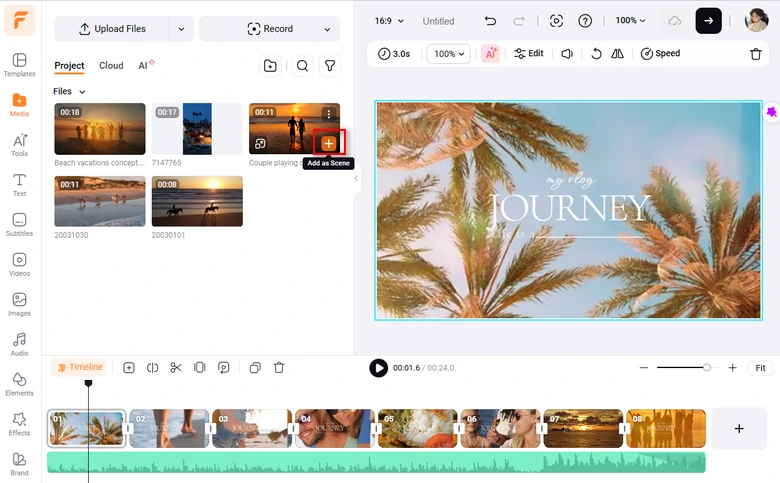The height and width of the screenshot is (483, 780).
Task: Click the Add as Scene plus icon
Action: coord(329,144)
